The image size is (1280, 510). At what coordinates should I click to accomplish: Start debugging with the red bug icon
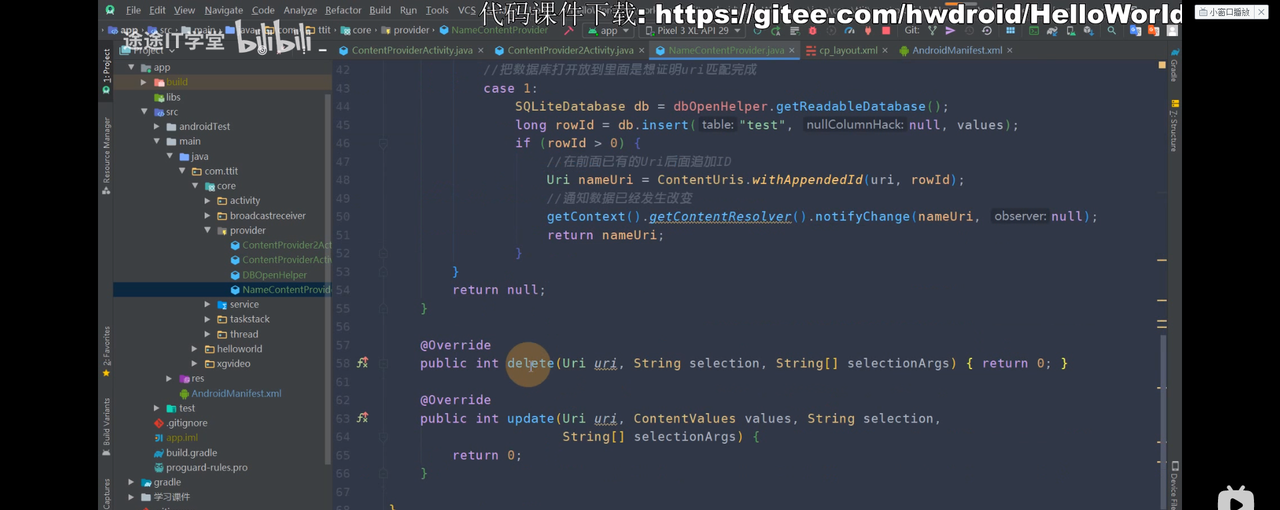(x=812, y=31)
